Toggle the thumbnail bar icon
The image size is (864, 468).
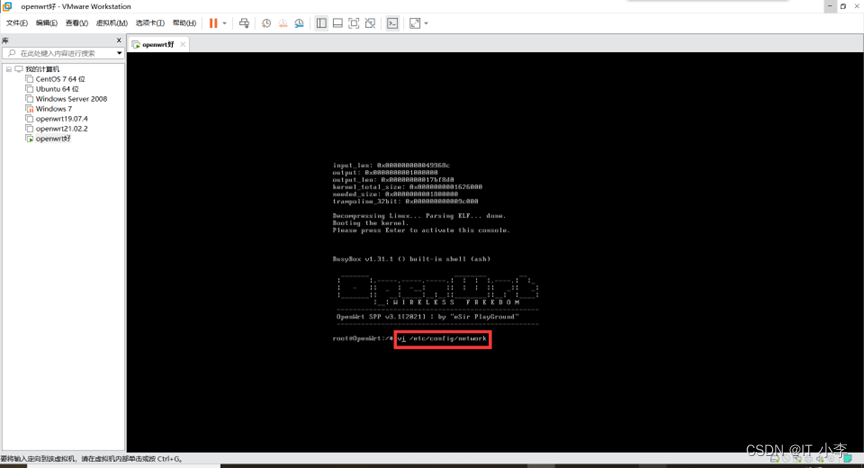[x=338, y=23]
